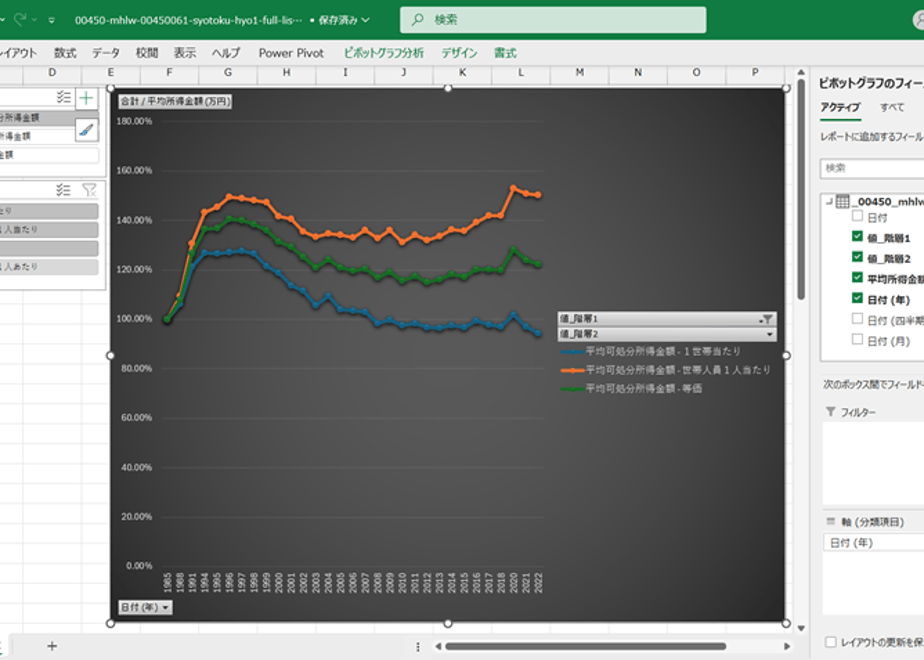Add a new sheet with the plus icon

click(x=52, y=646)
